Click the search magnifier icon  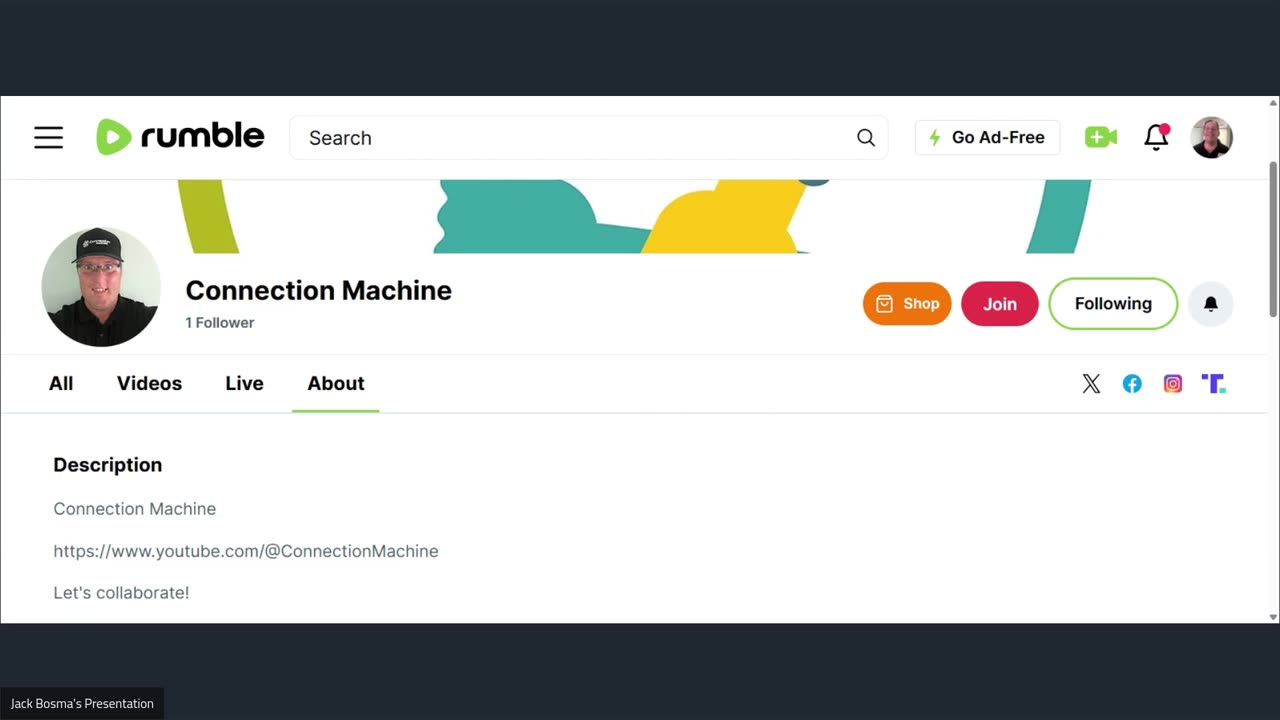click(866, 138)
